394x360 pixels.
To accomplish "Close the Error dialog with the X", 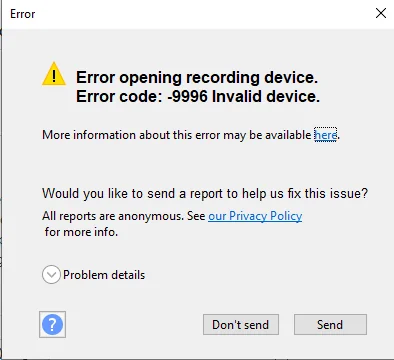I will 381,13.
